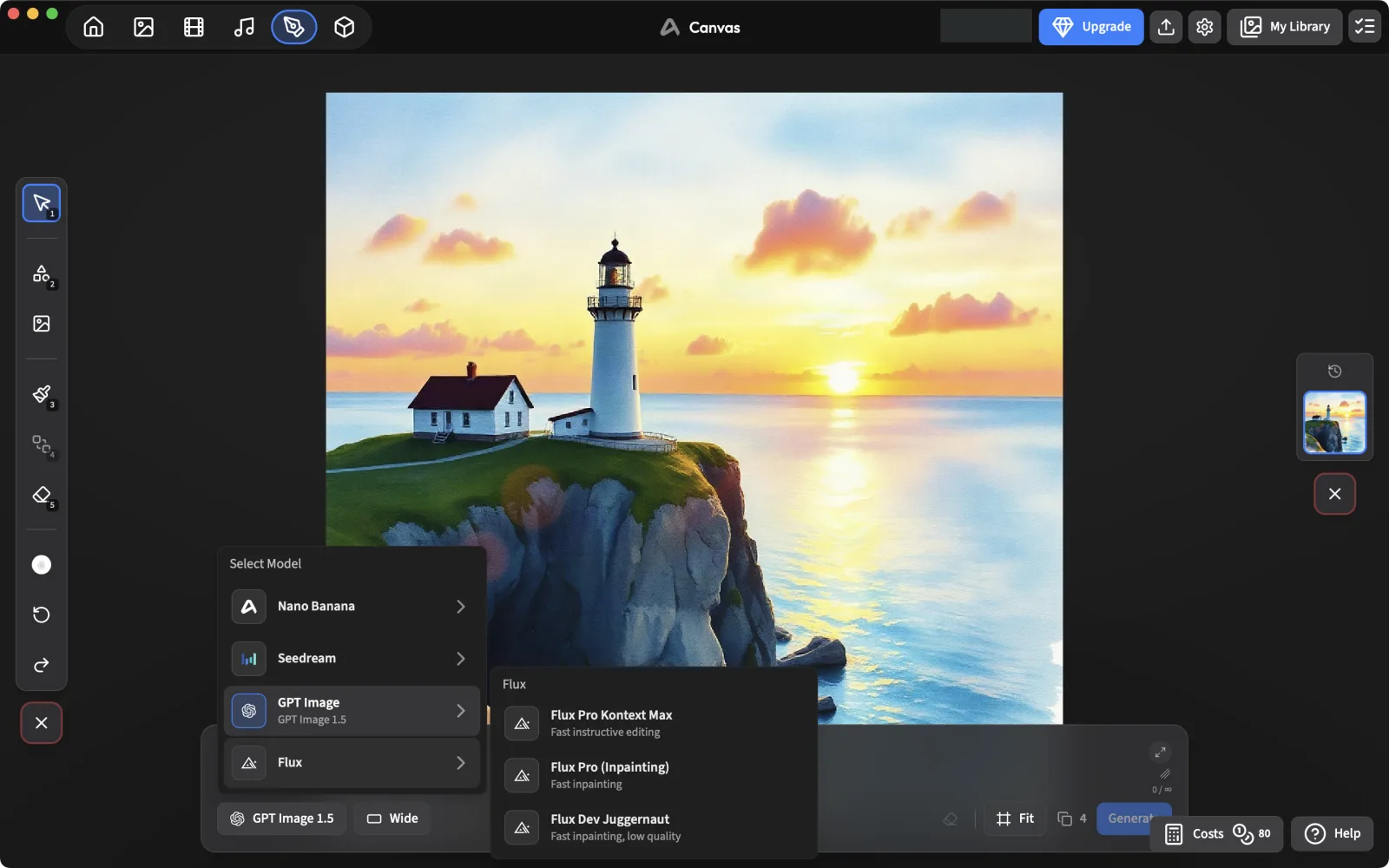This screenshot has height=868, width=1389.
Task: Click the Help button
Action: [1333, 833]
